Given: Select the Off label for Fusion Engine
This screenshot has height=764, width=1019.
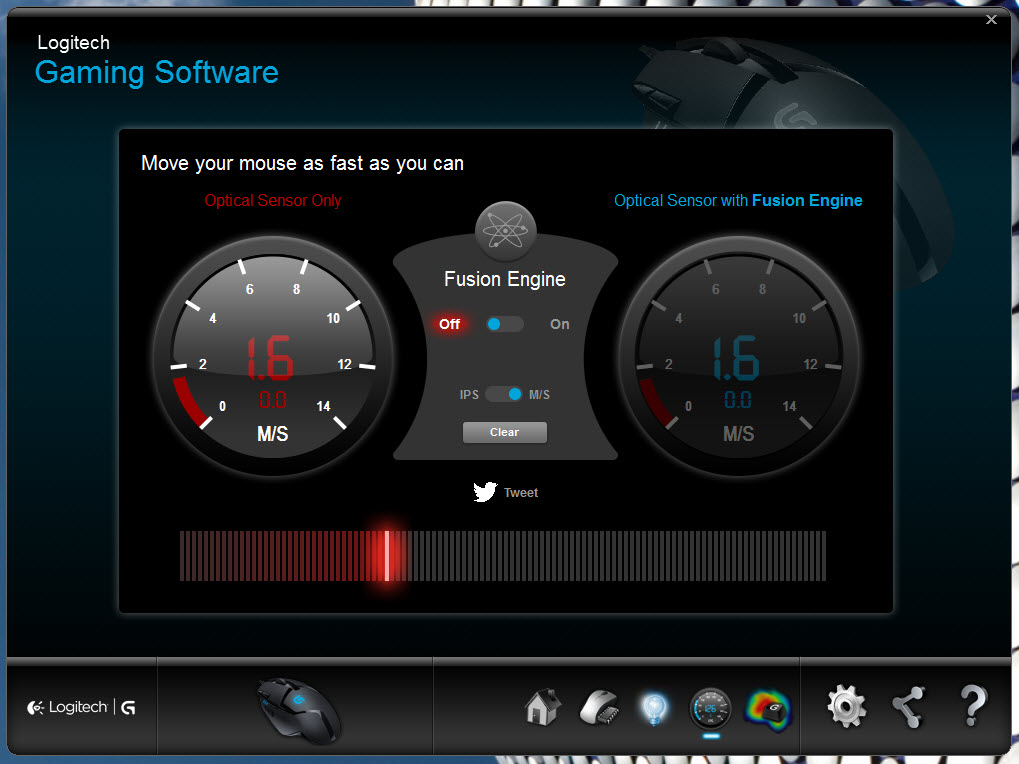Looking at the screenshot, I should (x=449, y=324).
